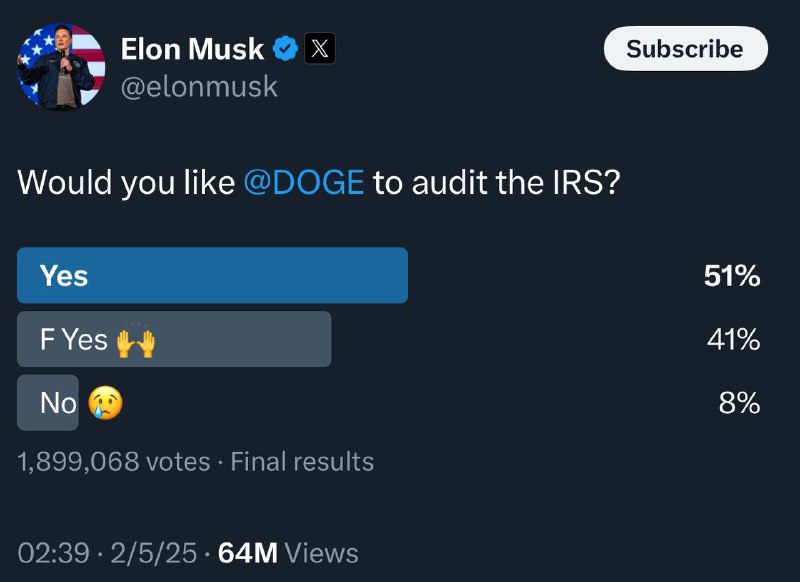The width and height of the screenshot is (800, 582).
Task: Click the 1,899,068 votes count
Action: coord(114,462)
